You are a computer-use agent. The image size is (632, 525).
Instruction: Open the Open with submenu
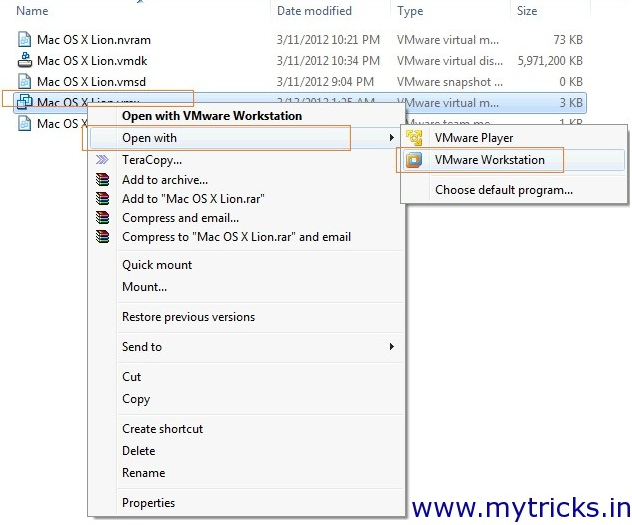(245, 138)
